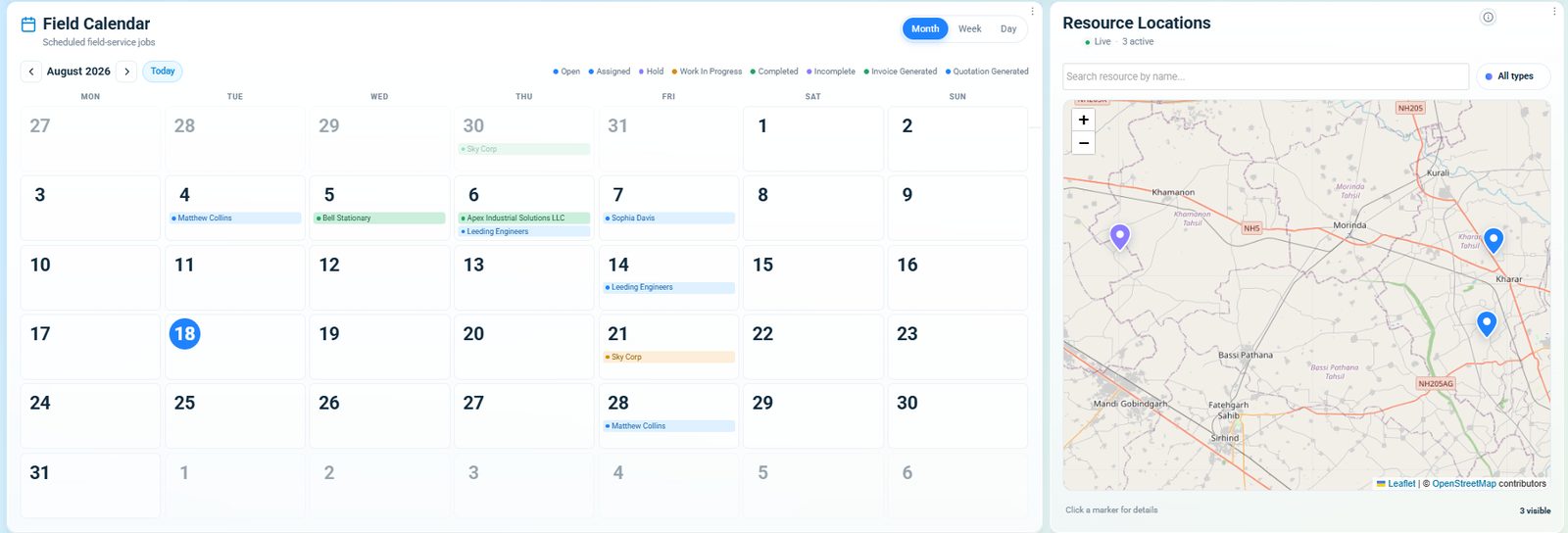Select August 10 in the calendar
Viewport: 1568px width, 533px height.
tap(90, 277)
